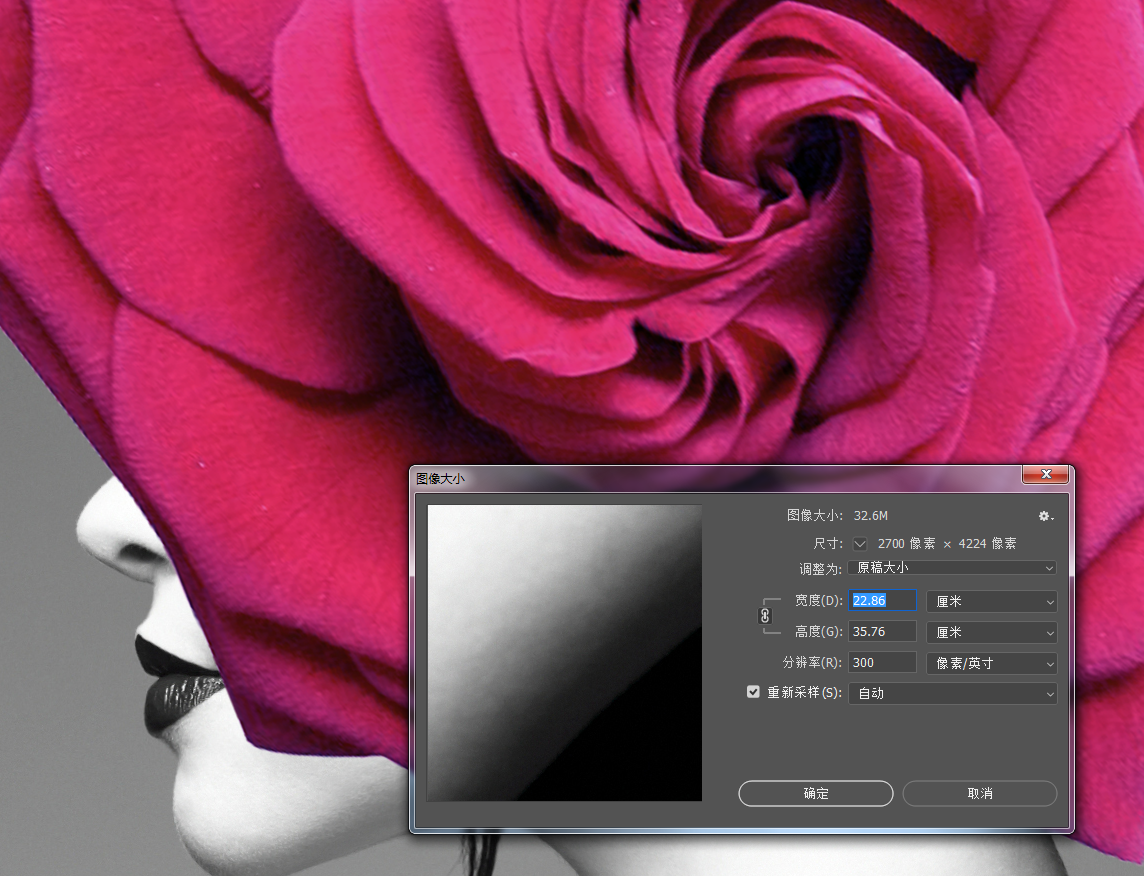This screenshot has width=1144, height=876.
Task: Open the 调整为 fit-to preset dropdown
Action: point(952,568)
